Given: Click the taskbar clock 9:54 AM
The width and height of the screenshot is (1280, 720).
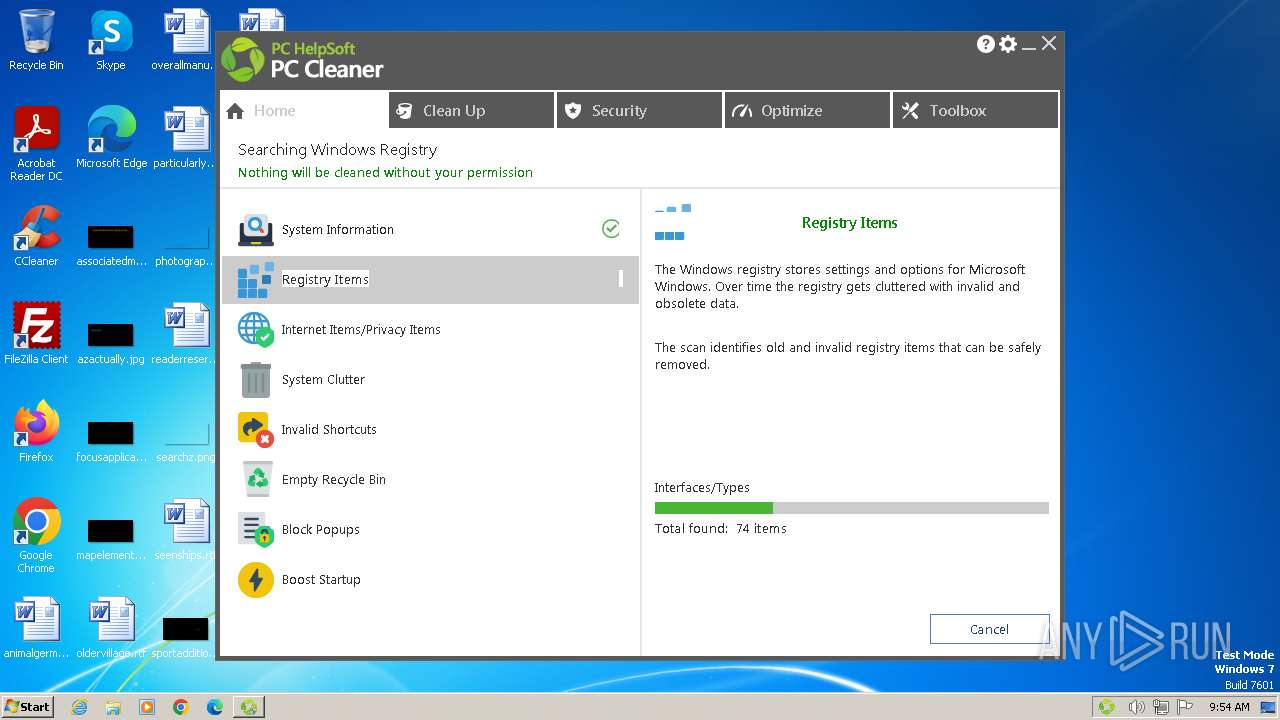Looking at the screenshot, I should (x=1229, y=707).
